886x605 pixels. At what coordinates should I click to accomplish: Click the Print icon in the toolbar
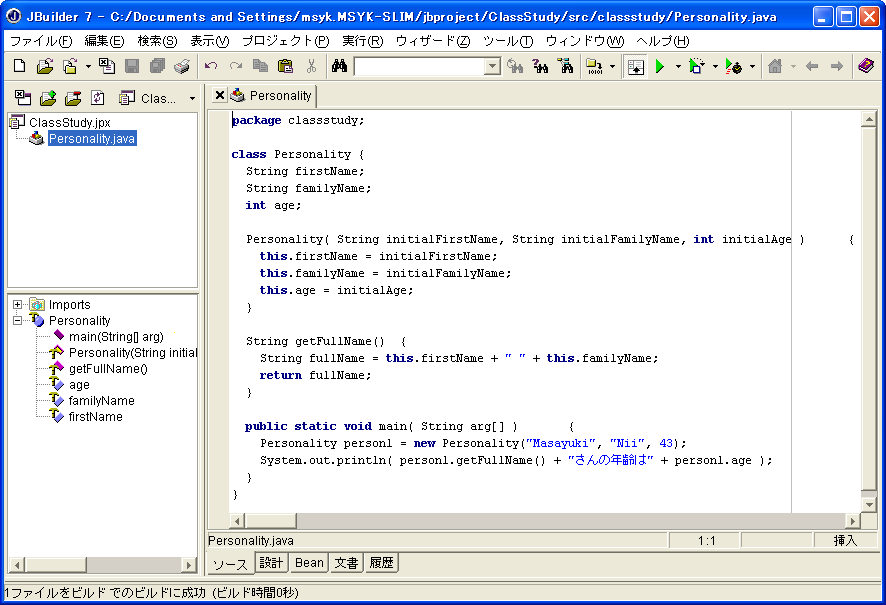pyautogui.click(x=181, y=66)
